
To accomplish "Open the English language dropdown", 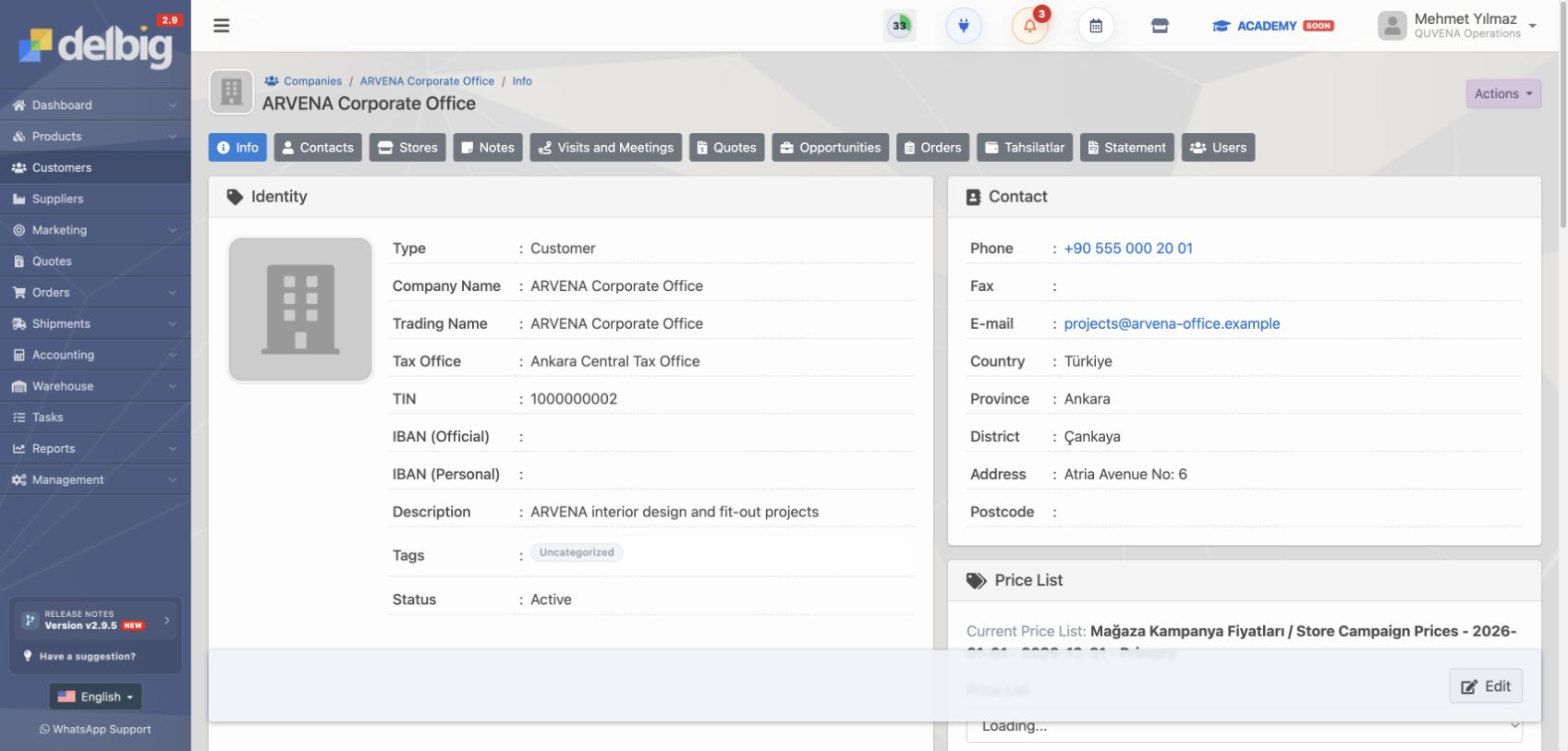I will (95, 696).
